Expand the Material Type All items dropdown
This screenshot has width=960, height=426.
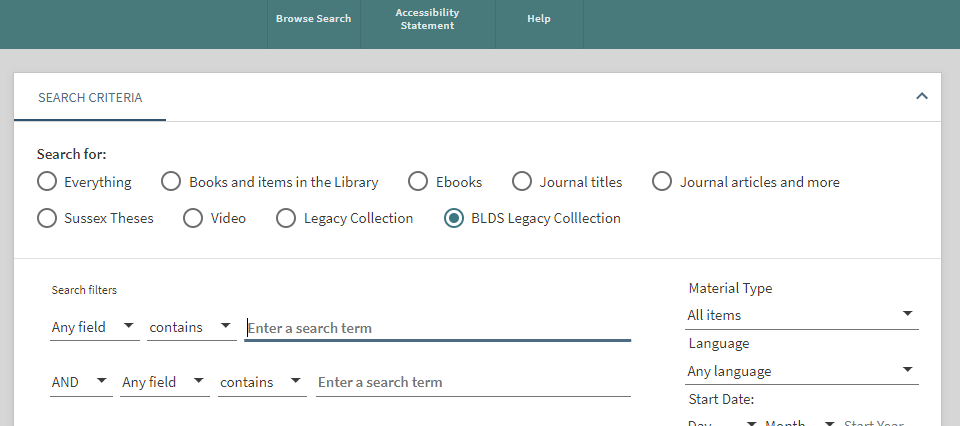[801, 315]
